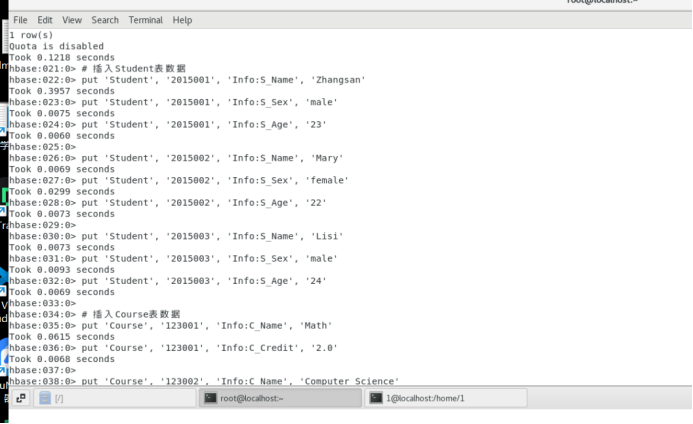Click the hbase:034 Course comment line
This screenshot has width=693, height=424.
point(95,314)
